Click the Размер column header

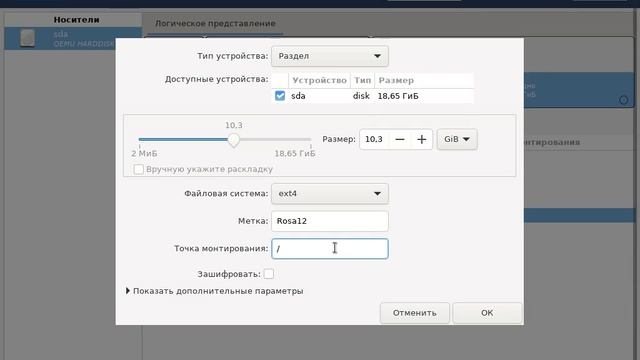424,80
